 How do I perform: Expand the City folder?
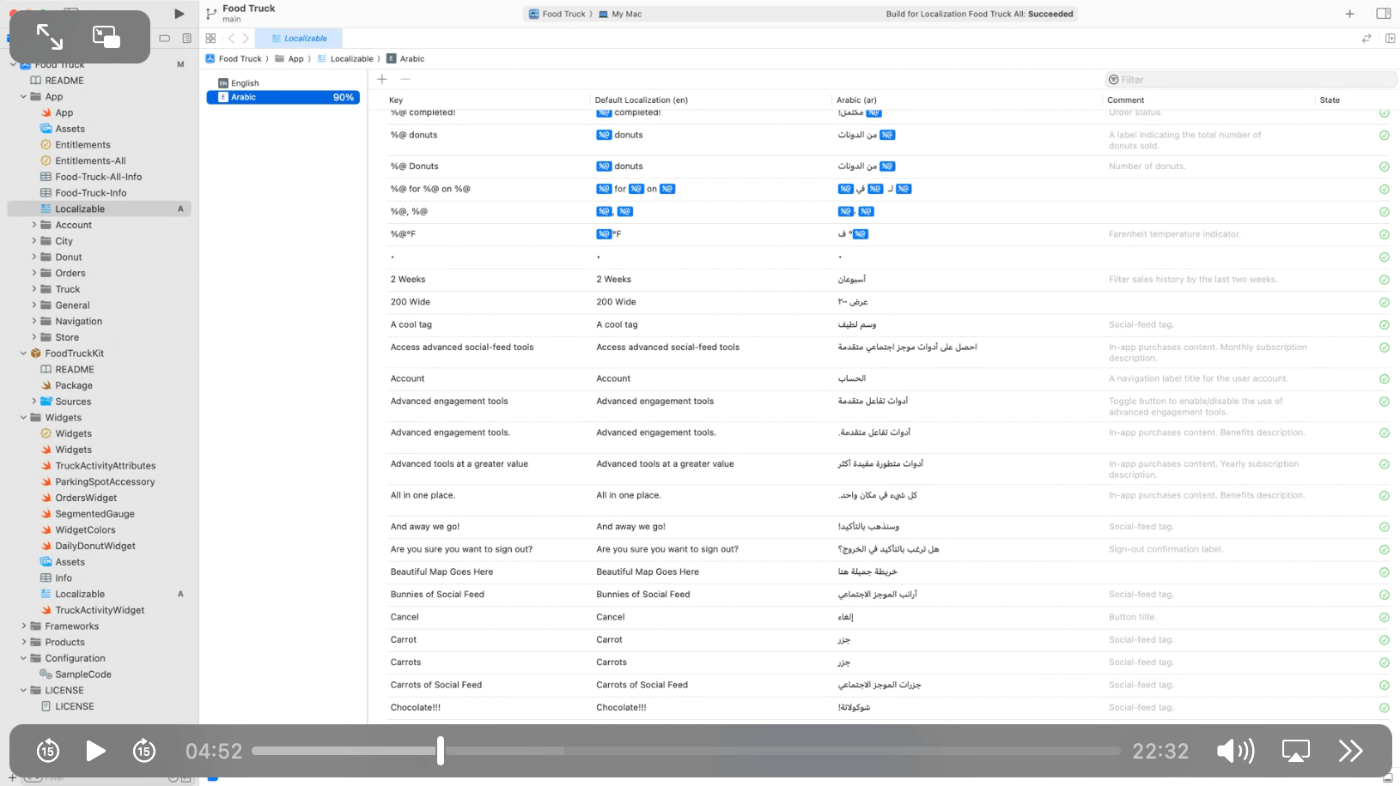(x=34, y=241)
